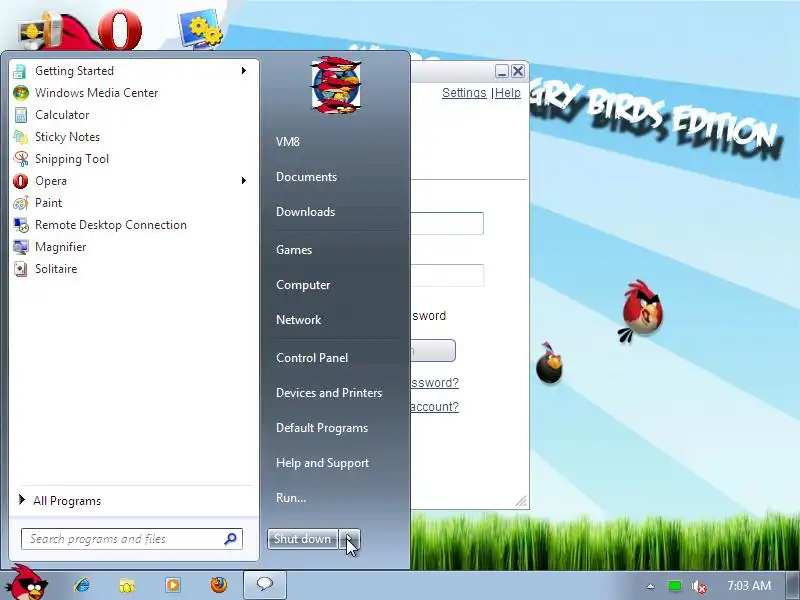The height and width of the screenshot is (600, 800).
Task: Click the Sticky Notes icon
Action: point(20,137)
